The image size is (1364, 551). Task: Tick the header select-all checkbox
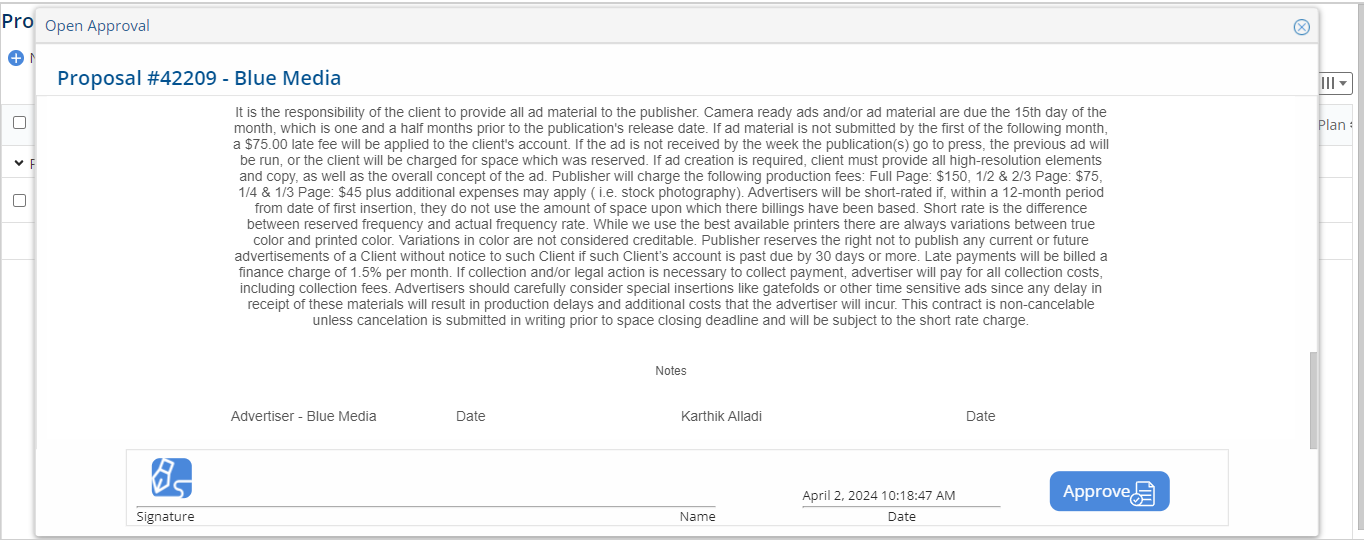pyautogui.click(x=19, y=123)
